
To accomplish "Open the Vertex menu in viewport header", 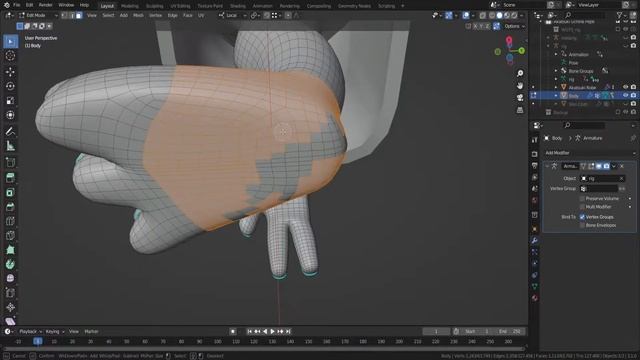I will click(x=156, y=15).
